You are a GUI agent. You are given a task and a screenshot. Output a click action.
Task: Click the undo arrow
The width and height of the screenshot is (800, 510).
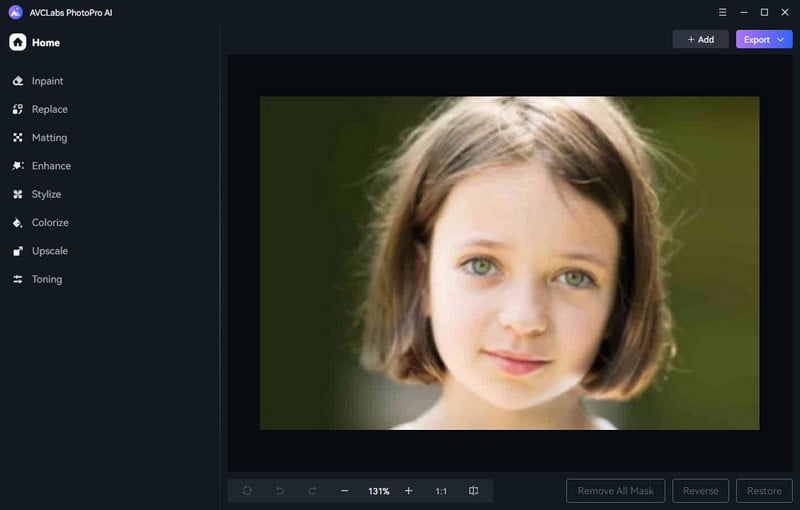click(280, 491)
